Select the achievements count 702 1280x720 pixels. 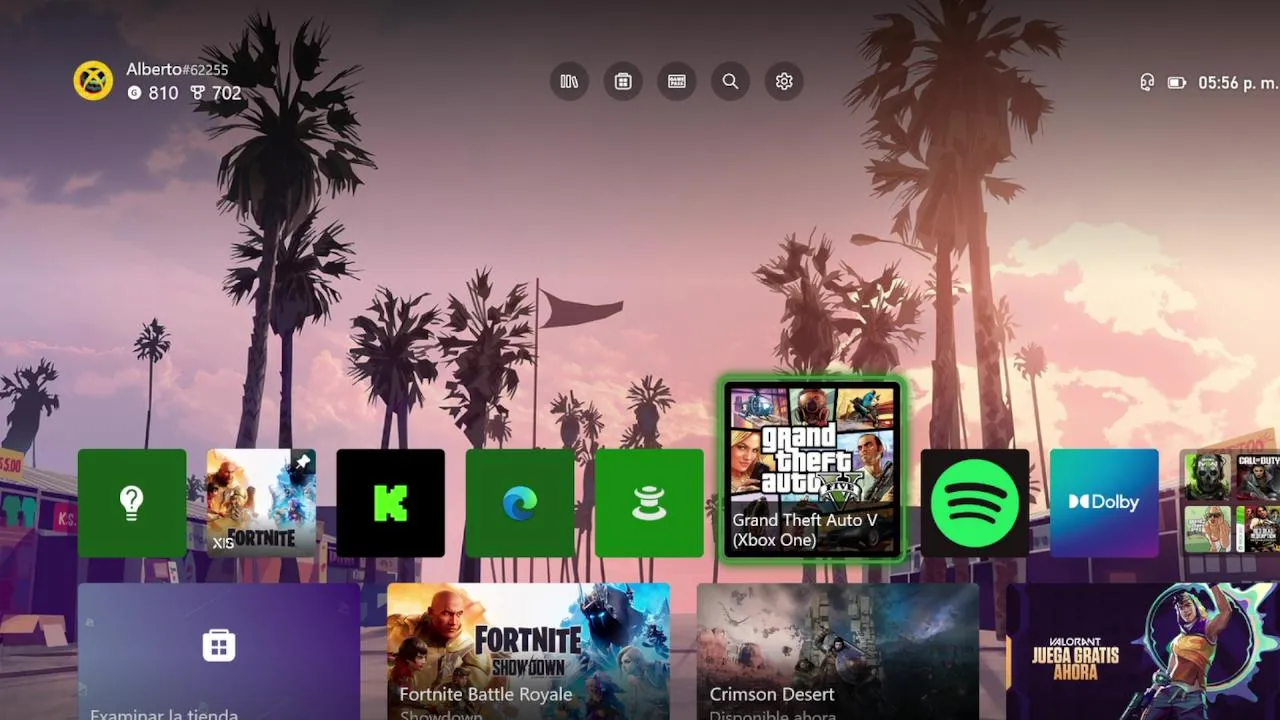tap(216, 93)
